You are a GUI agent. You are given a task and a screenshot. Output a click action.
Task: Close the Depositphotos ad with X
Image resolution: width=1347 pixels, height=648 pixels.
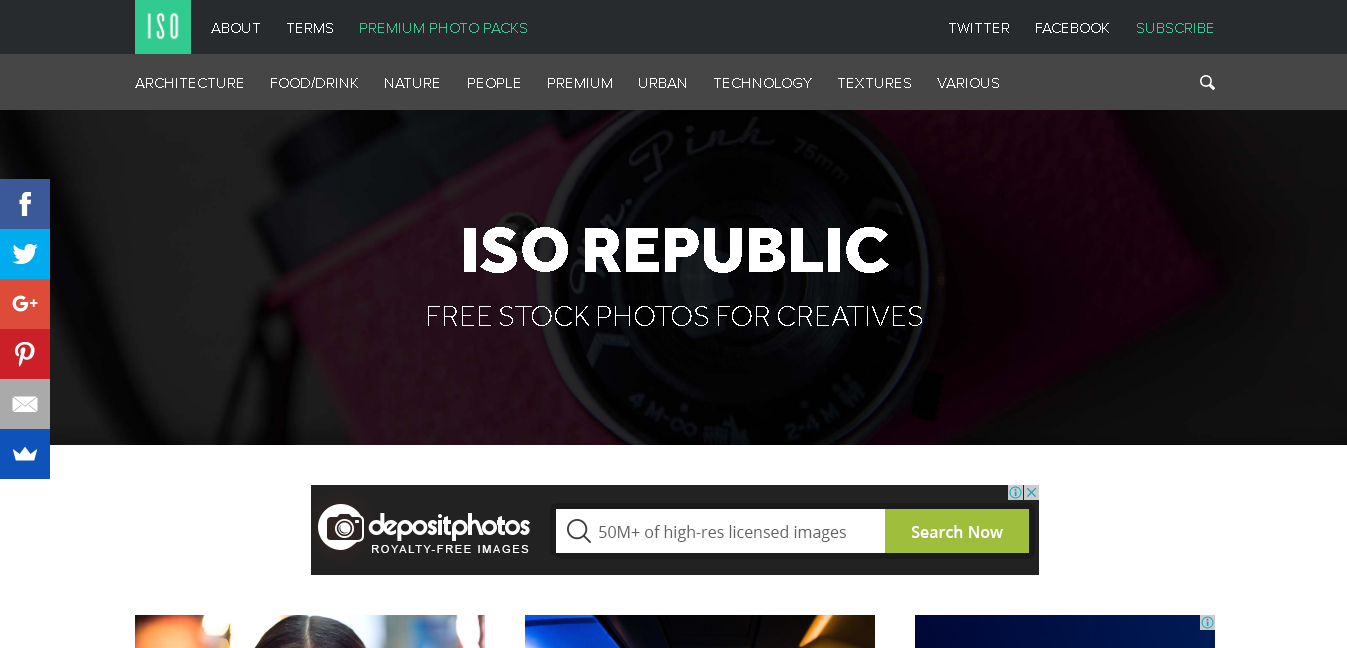[x=1032, y=492]
